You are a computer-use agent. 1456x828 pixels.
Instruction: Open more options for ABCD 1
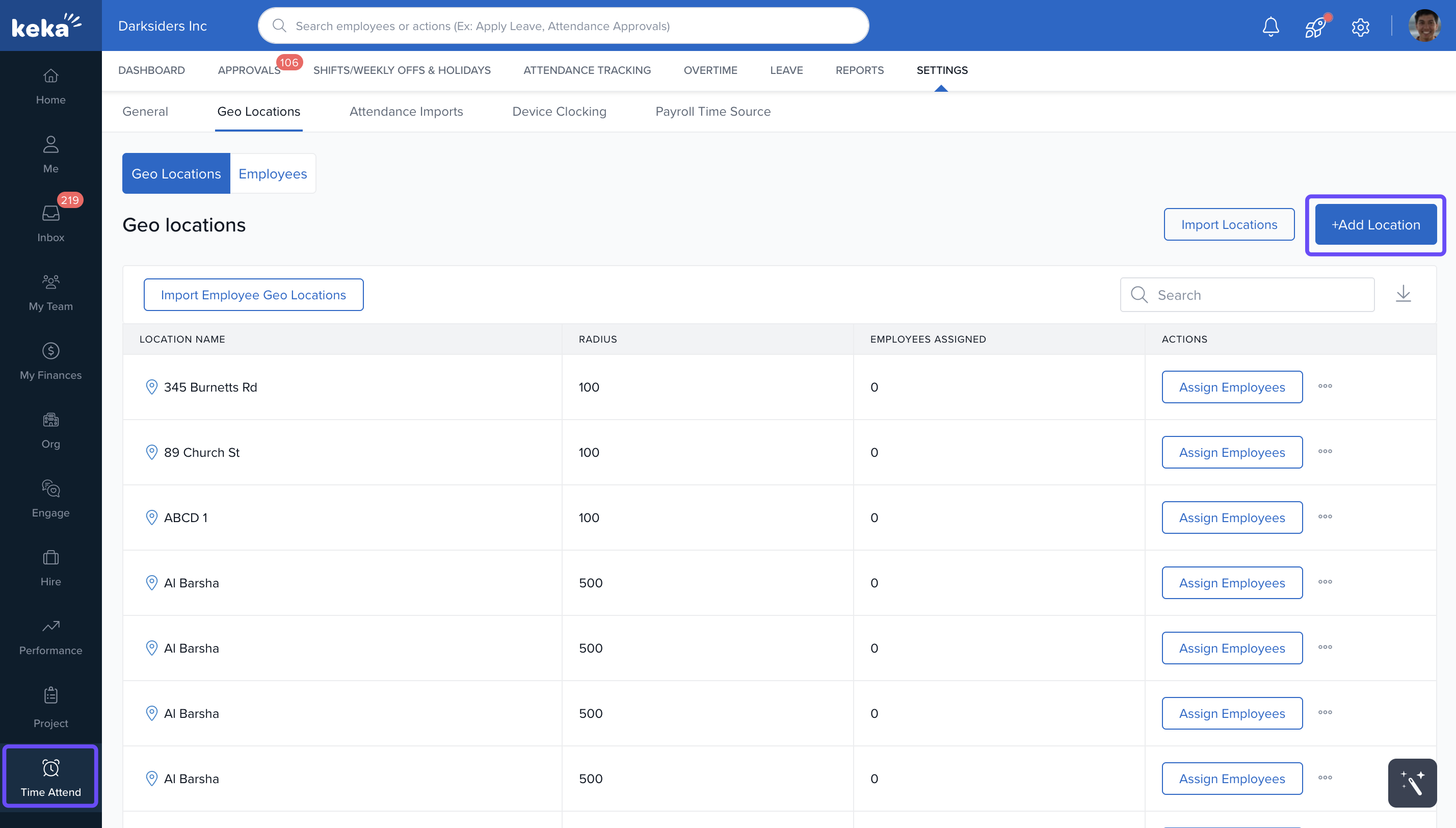tap(1325, 517)
